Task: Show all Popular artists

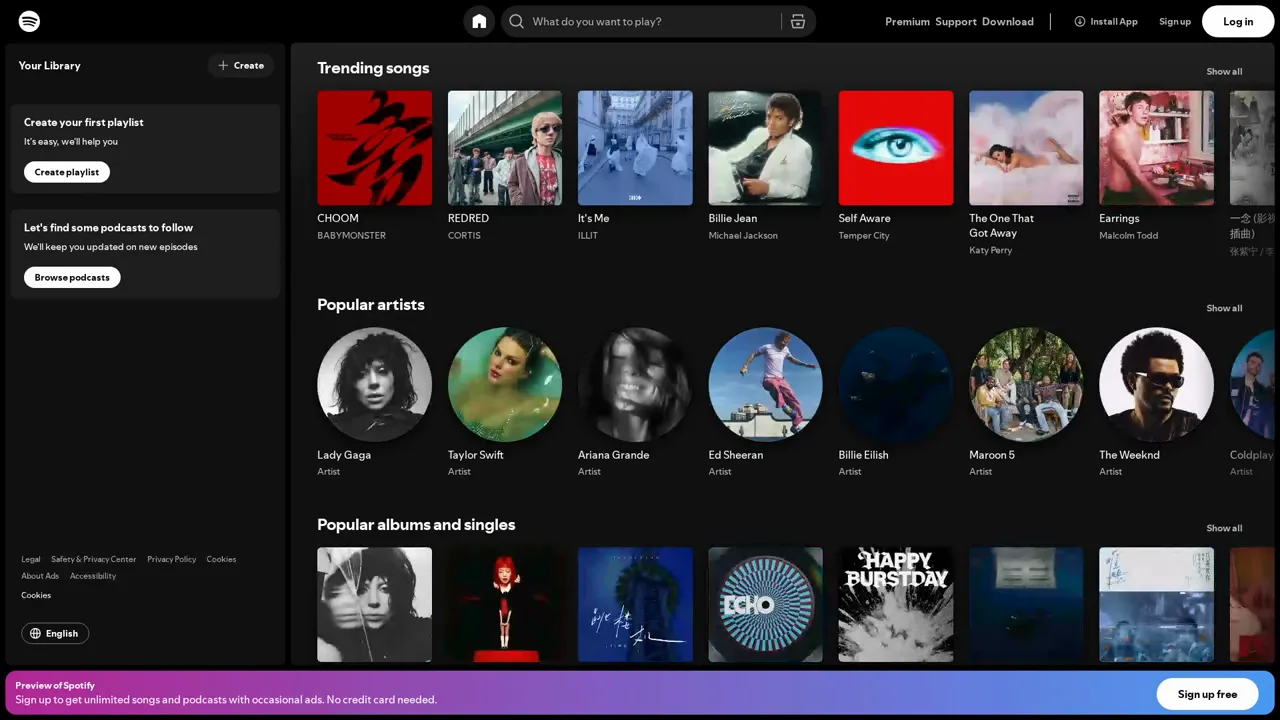Action: [x=1224, y=308]
